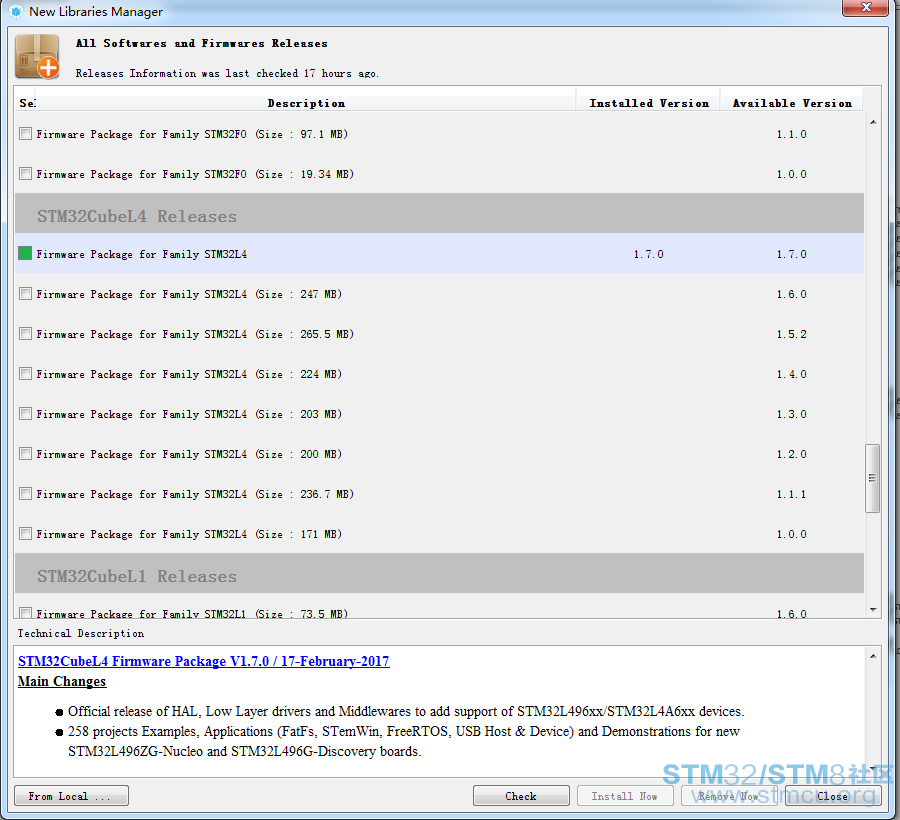Select available version 1.1.0 of STM32F0
Image resolution: width=900 pixels, height=820 pixels.
792,134
